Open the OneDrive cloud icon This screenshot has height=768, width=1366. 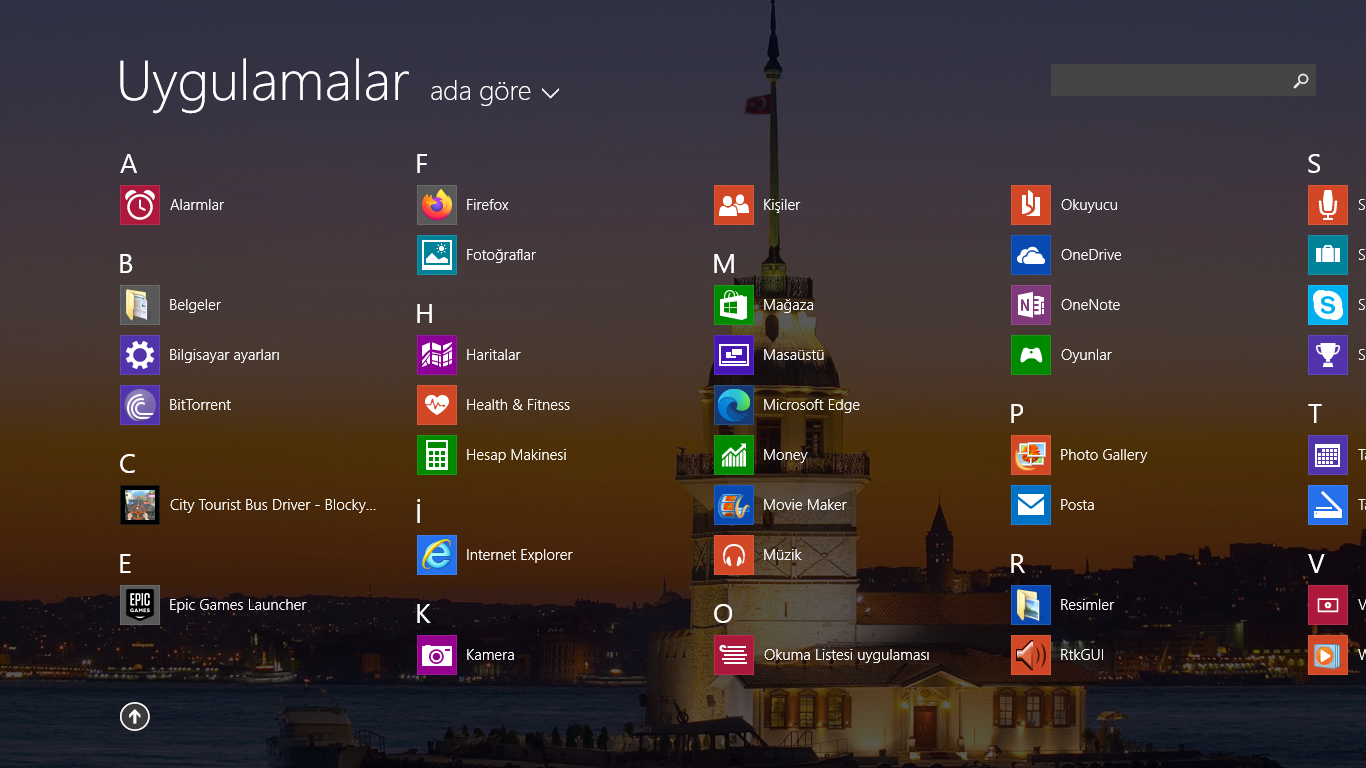1031,255
